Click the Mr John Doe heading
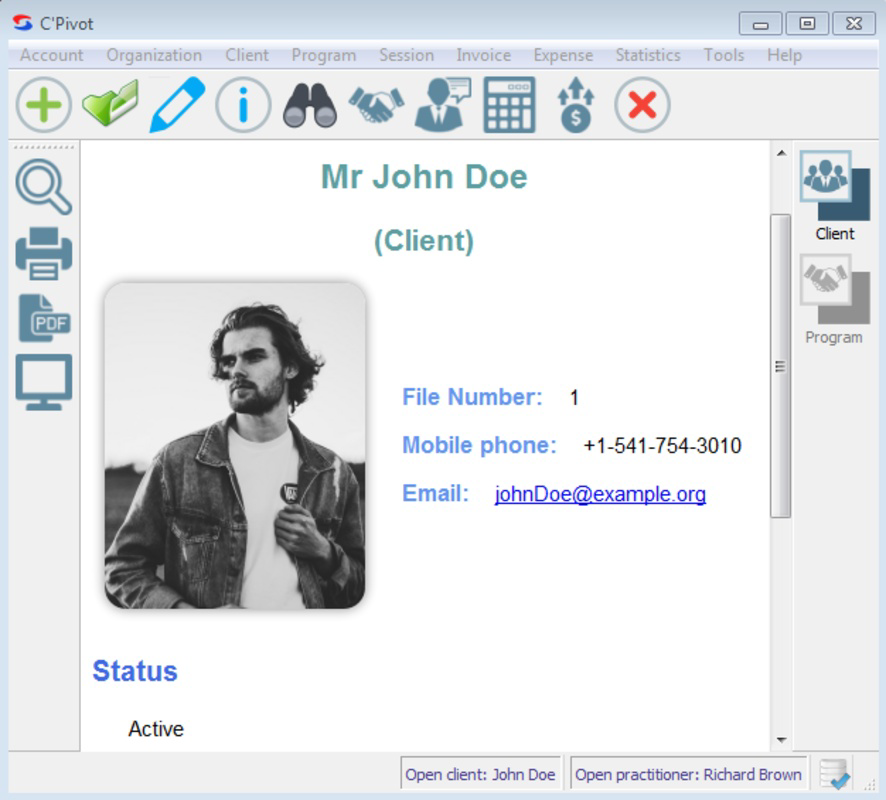 (424, 177)
